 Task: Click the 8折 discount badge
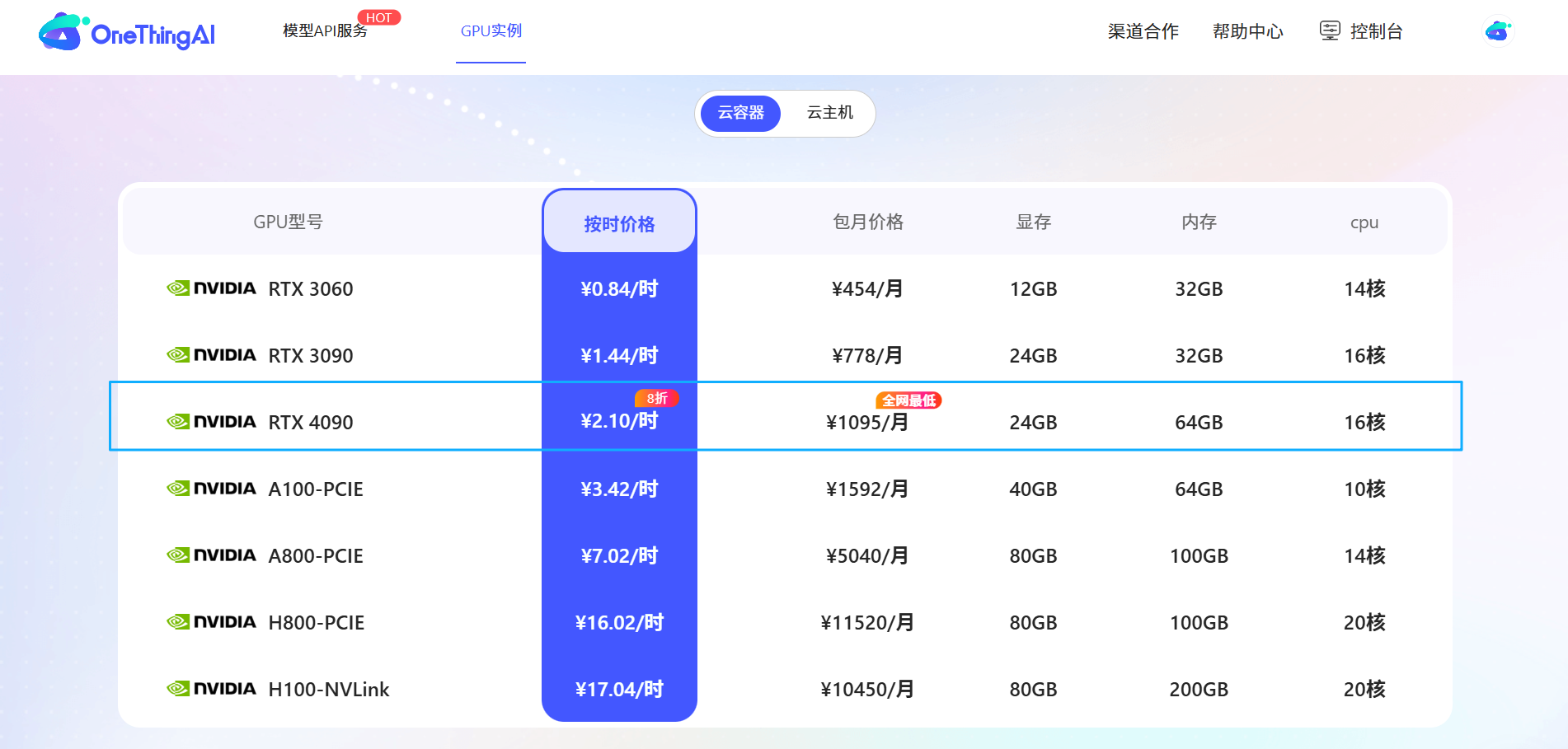click(x=656, y=399)
